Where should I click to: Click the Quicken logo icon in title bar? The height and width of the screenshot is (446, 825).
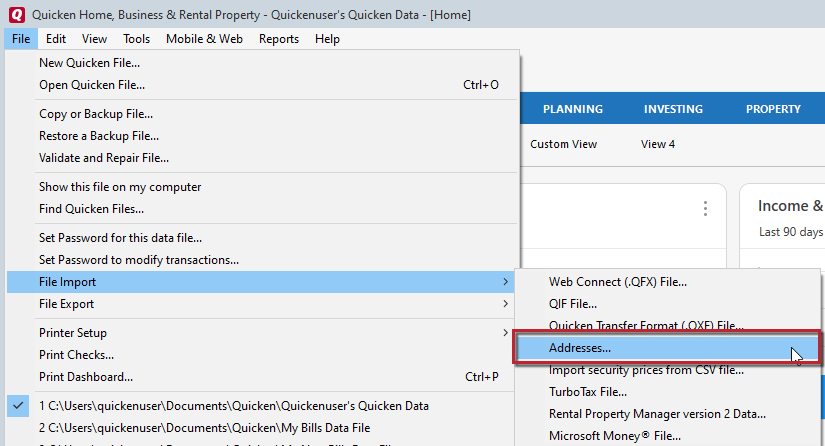(17, 14)
